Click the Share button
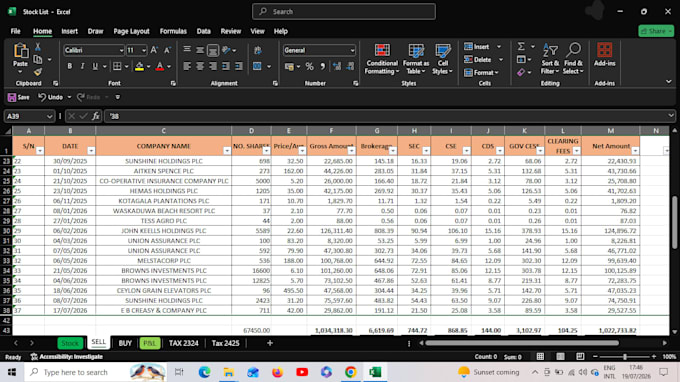This screenshot has width=680, height=382. (656, 31)
